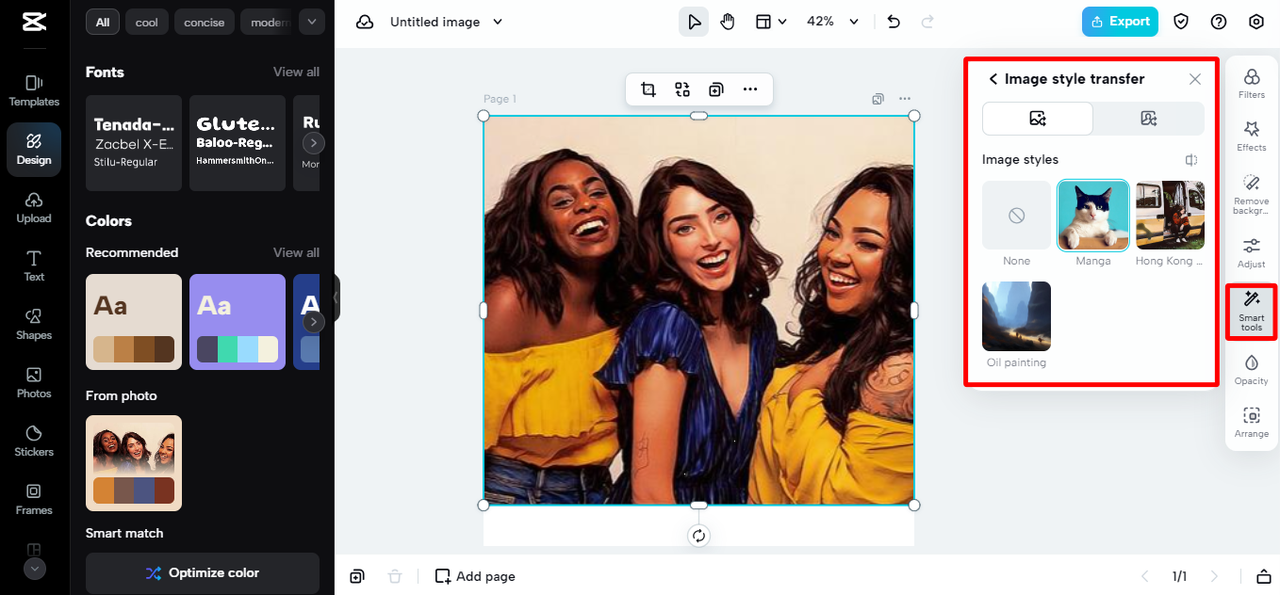Screen dimensions: 1280x595
Task: Open more options in floating image toolbar
Action: click(750, 90)
